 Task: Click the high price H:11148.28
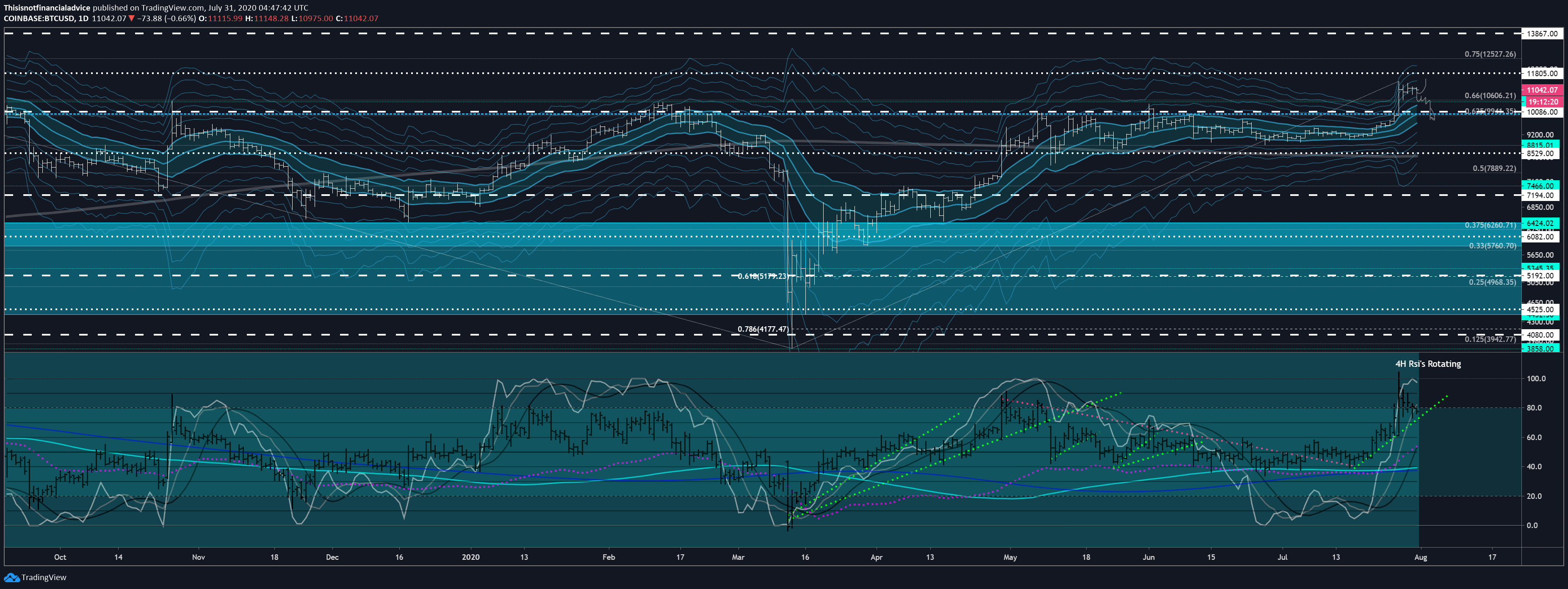[267, 18]
